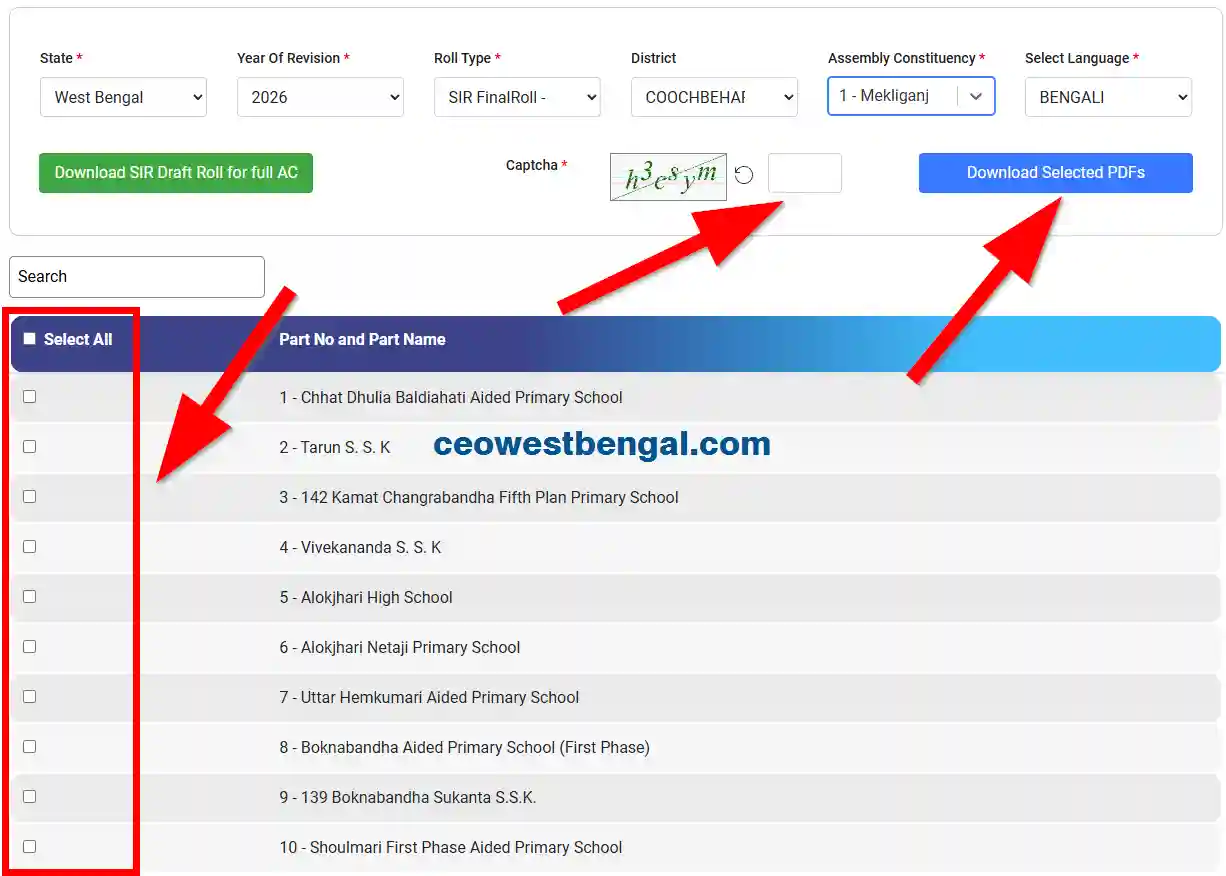
Task: Expand the Assembly Constituency chevron
Action: (x=976, y=96)
